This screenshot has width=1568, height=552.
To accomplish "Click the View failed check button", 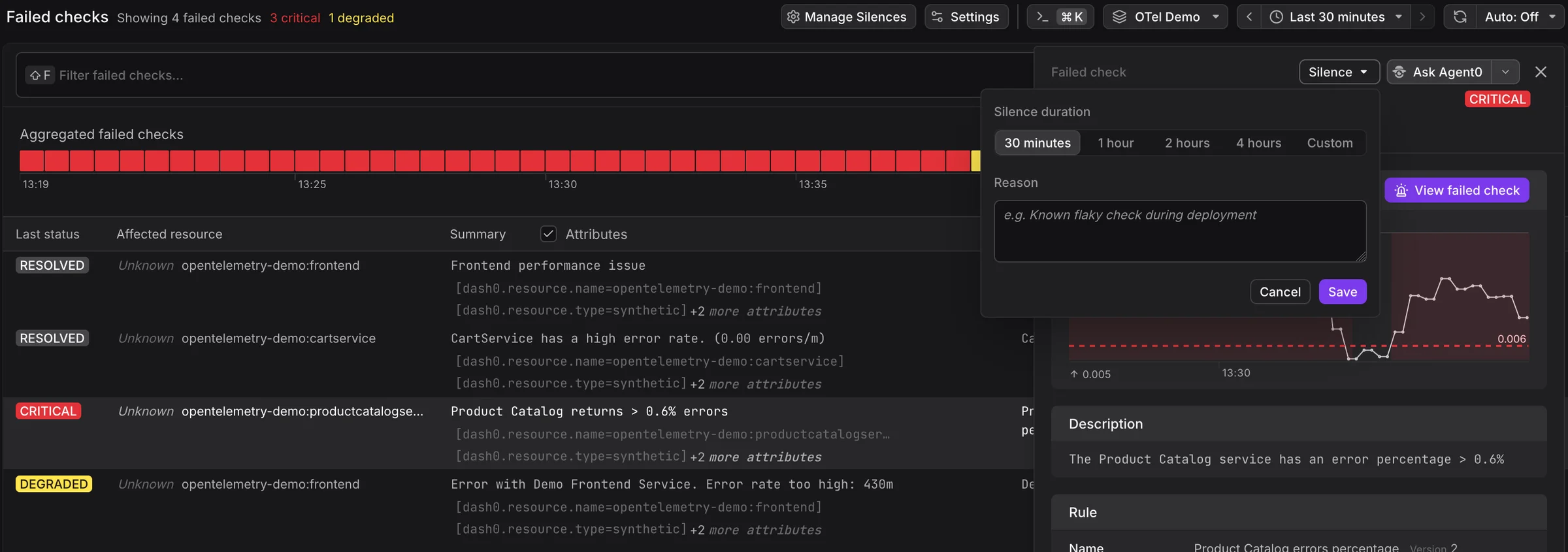I will click(1457, 190).
